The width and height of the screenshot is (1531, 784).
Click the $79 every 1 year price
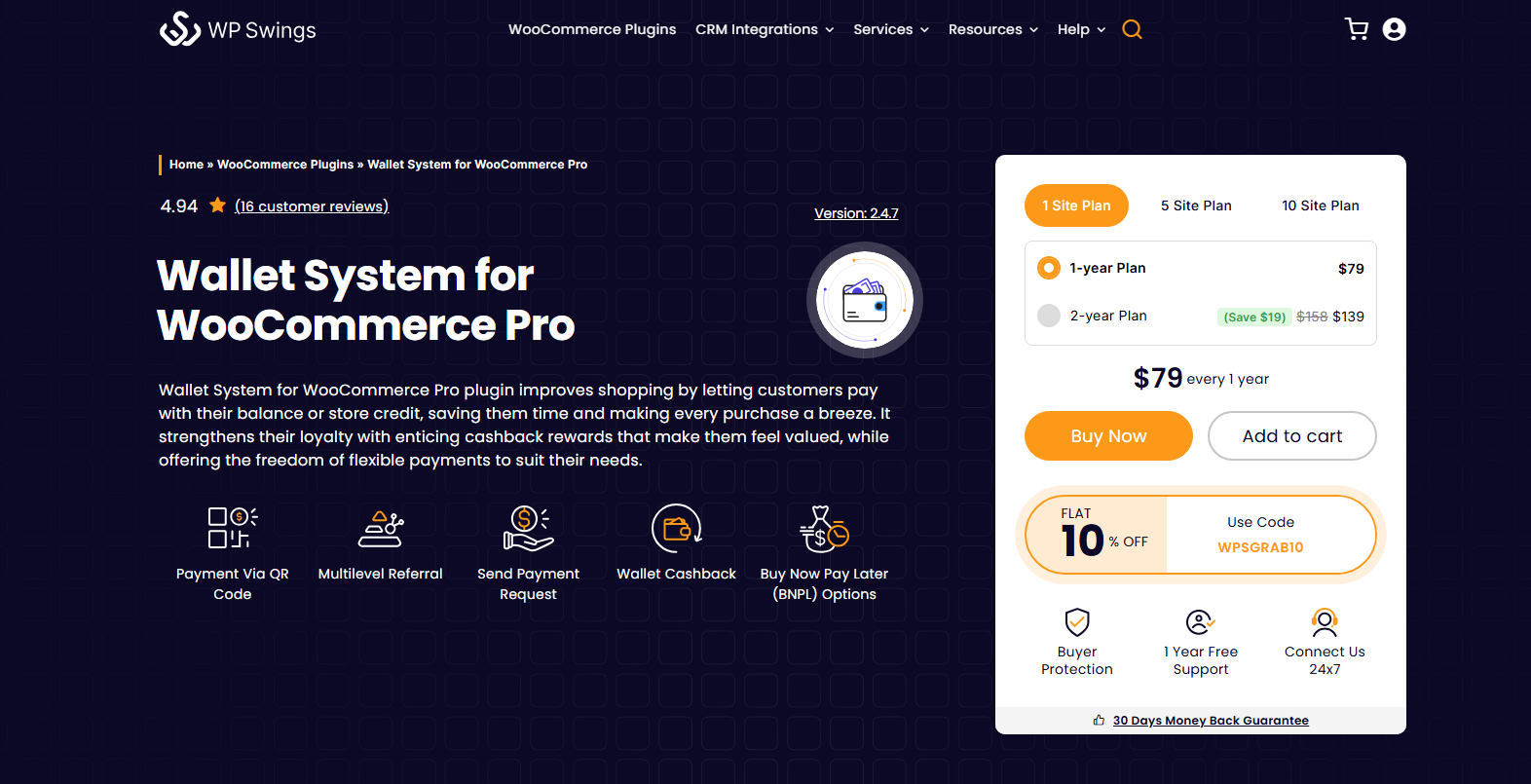(x=1201, y=378)
